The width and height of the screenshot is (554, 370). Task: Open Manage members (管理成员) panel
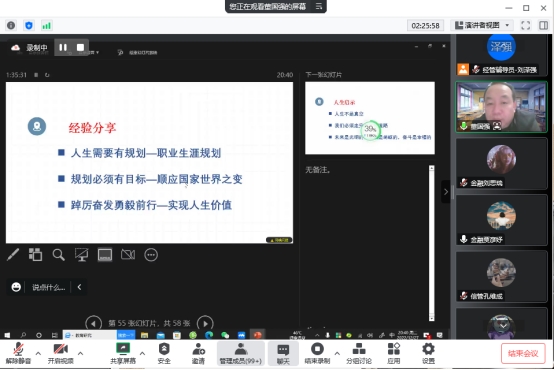coord(241,353)
